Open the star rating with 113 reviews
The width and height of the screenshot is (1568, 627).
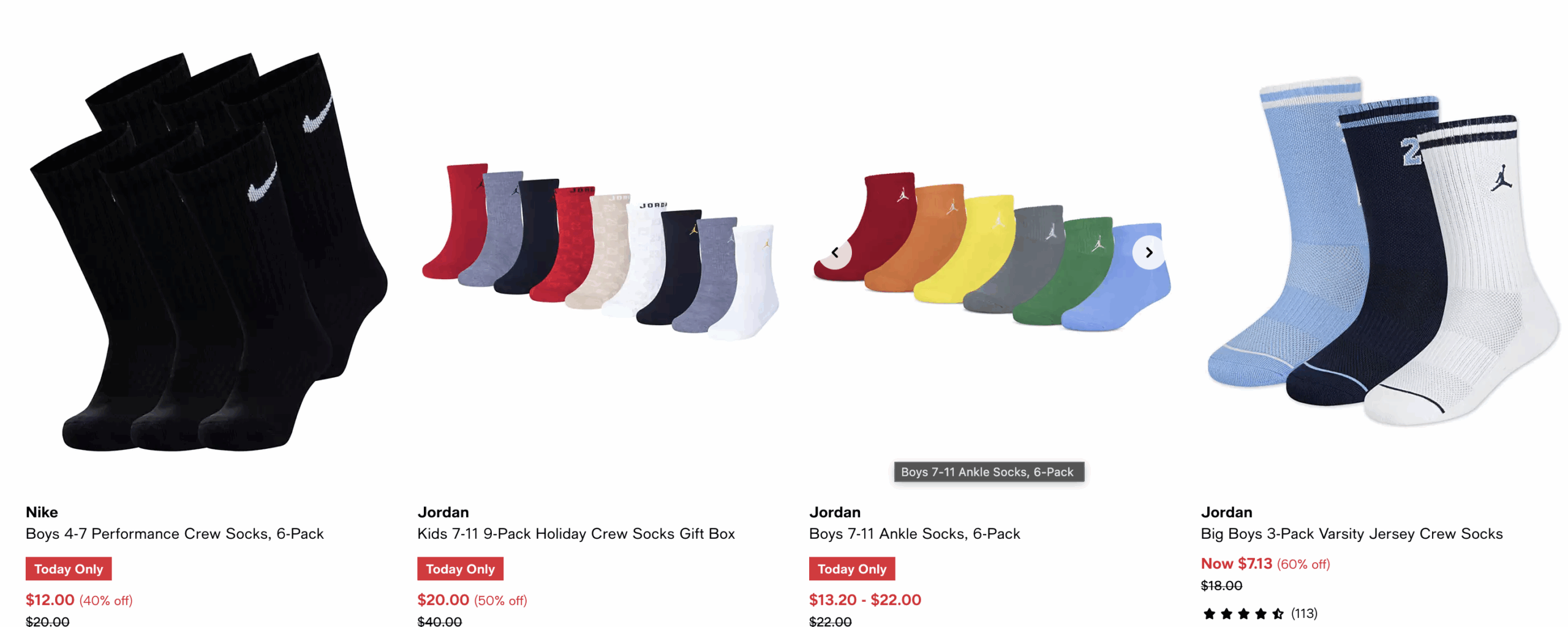click(1259, 613)
